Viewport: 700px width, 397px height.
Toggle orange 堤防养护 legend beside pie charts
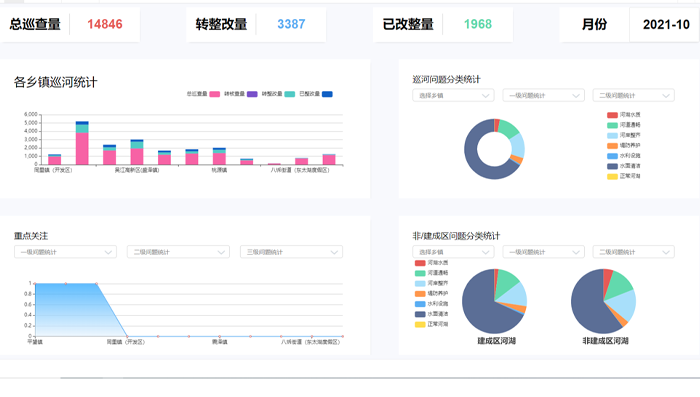(x=432, y=293)
